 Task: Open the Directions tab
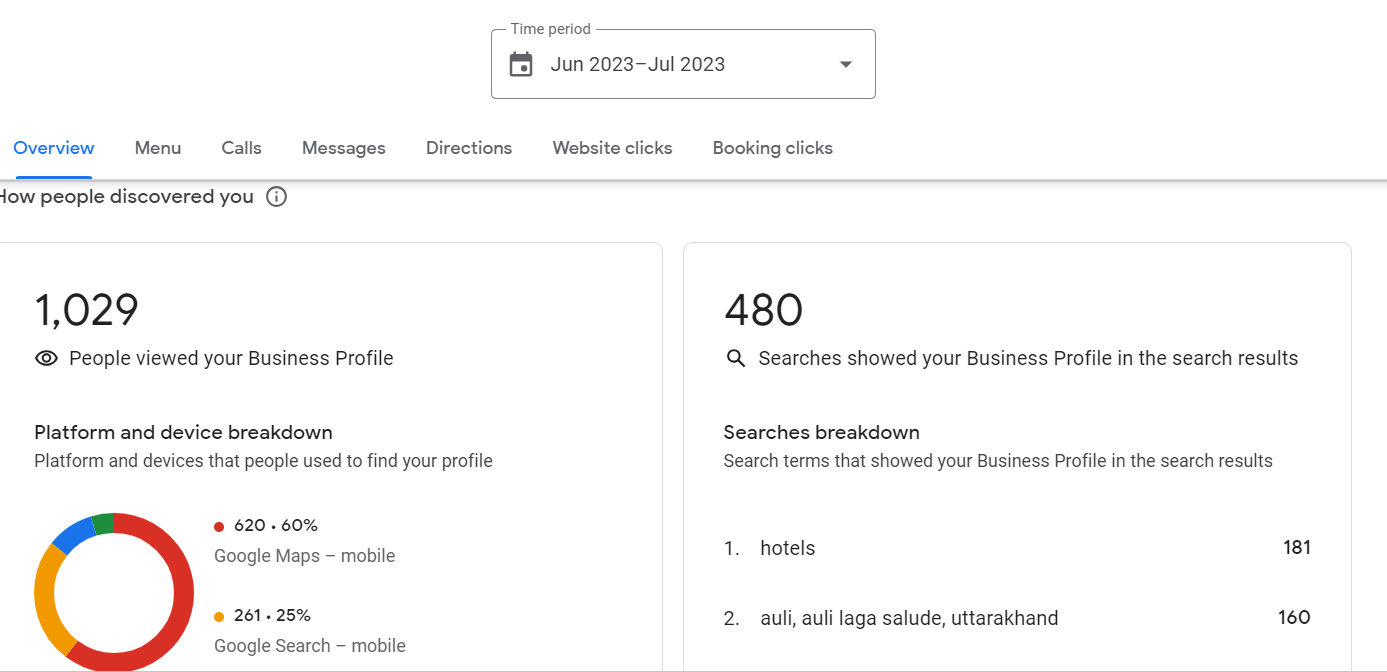click(469, 148)
